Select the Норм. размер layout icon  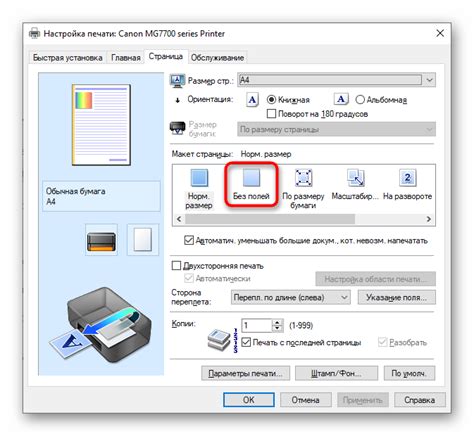tap(199, 178)
